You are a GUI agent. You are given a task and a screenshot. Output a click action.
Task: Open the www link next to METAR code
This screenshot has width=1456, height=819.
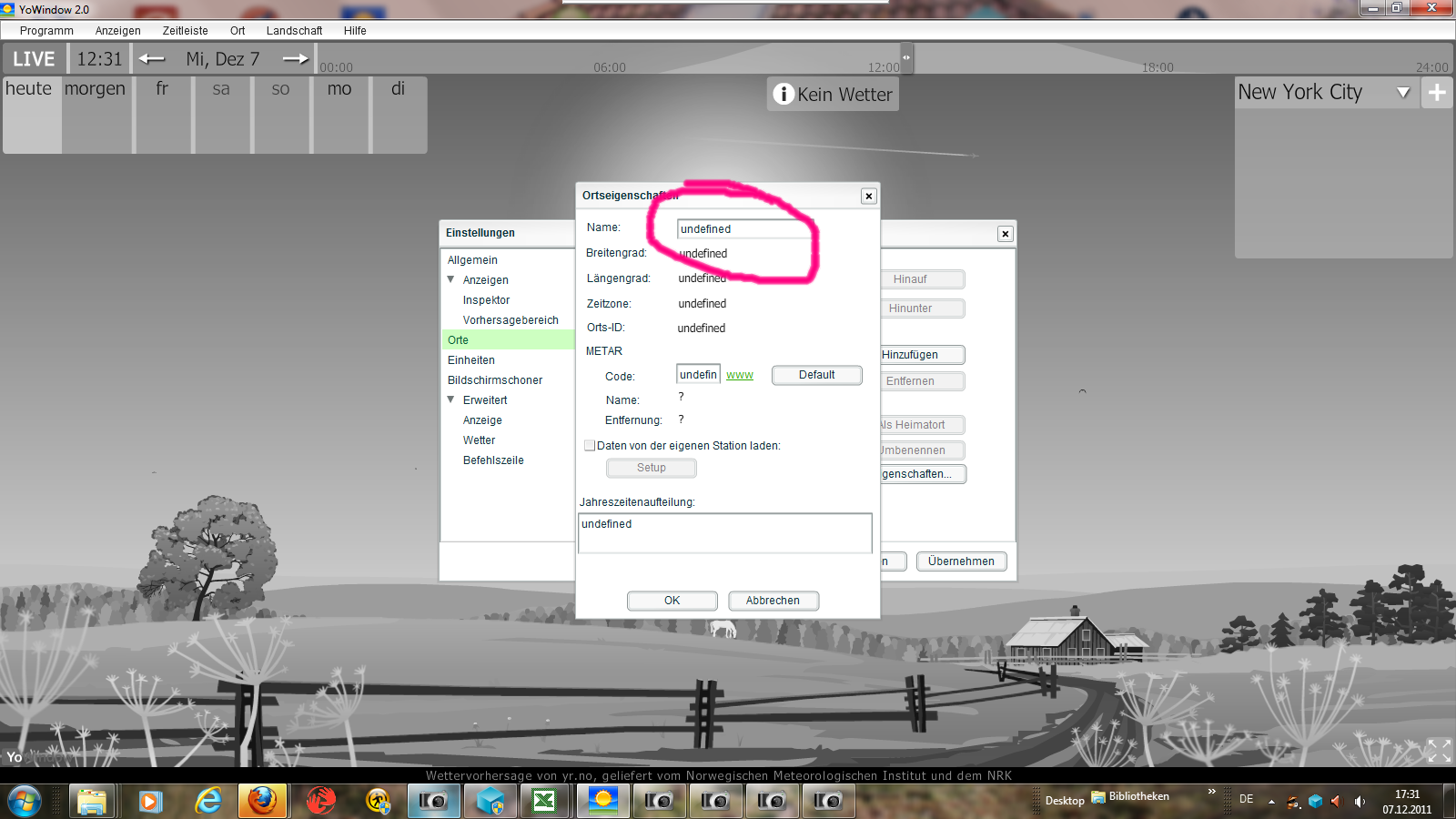[740, 375]
